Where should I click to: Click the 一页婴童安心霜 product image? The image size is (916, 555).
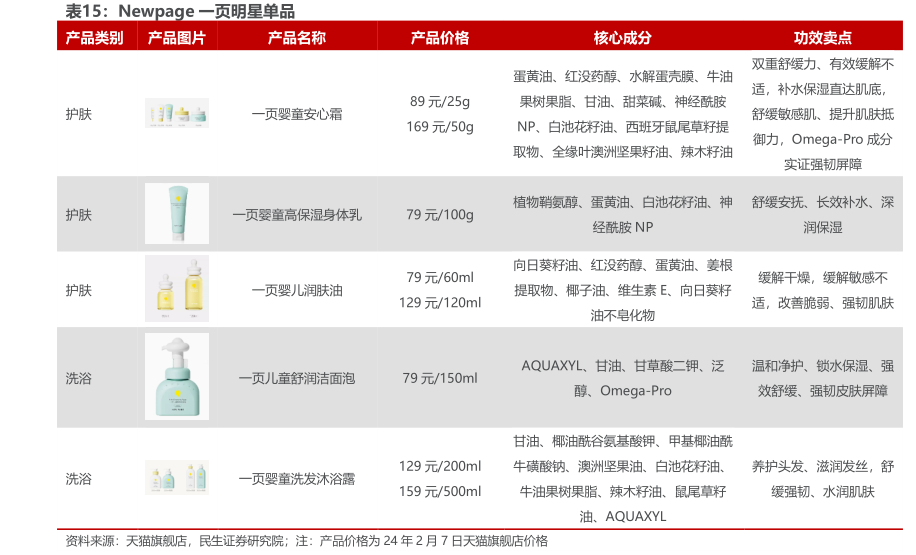(x=176, y=114)
